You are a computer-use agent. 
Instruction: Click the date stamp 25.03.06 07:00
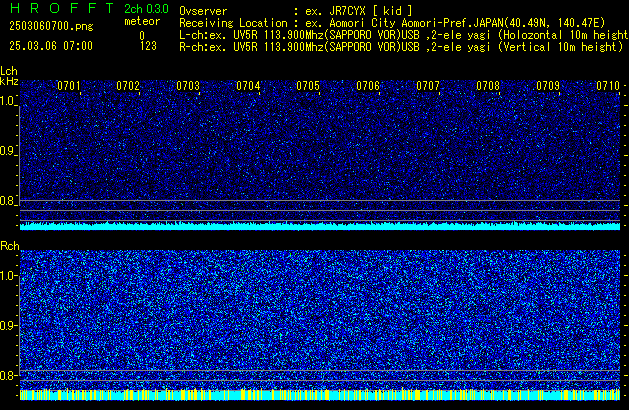51,46
